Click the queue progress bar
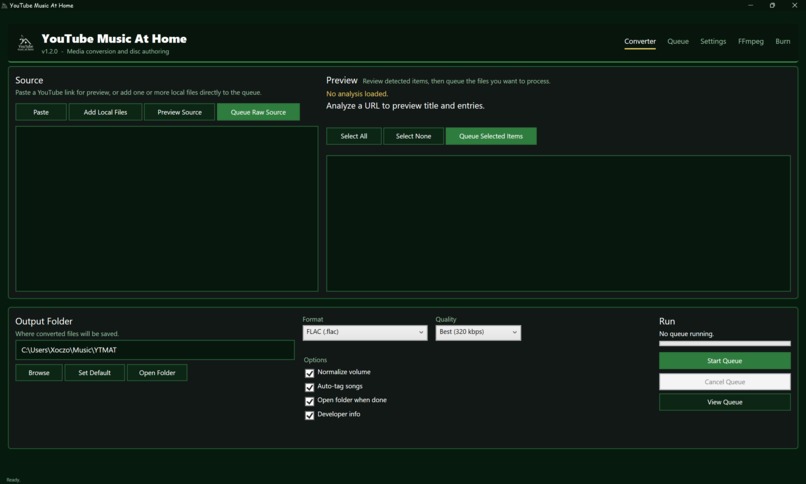This screenshot has height=484, width=806. (x=724, y=343)
